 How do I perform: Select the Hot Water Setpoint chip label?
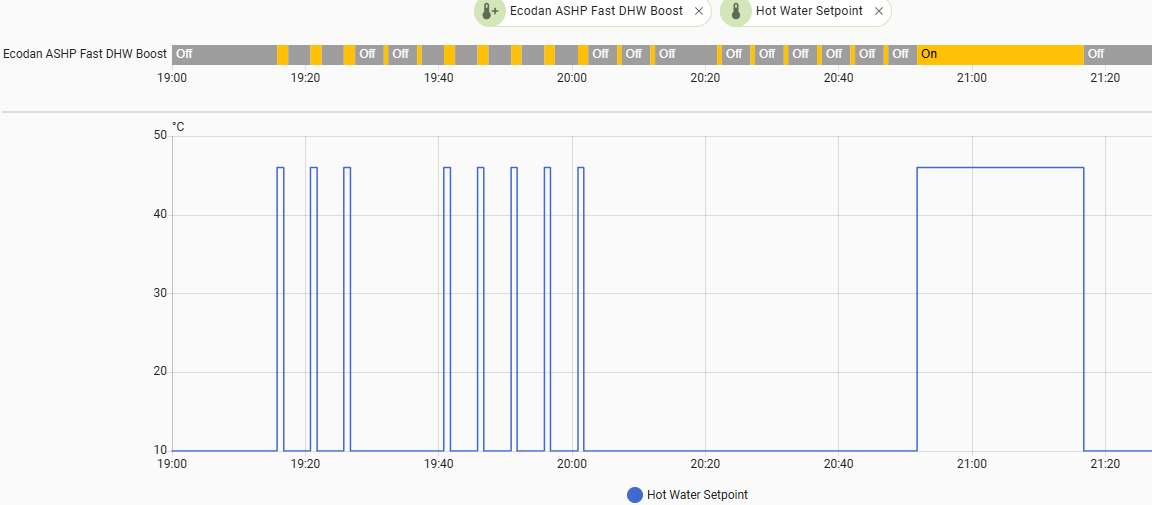point(809,11)
